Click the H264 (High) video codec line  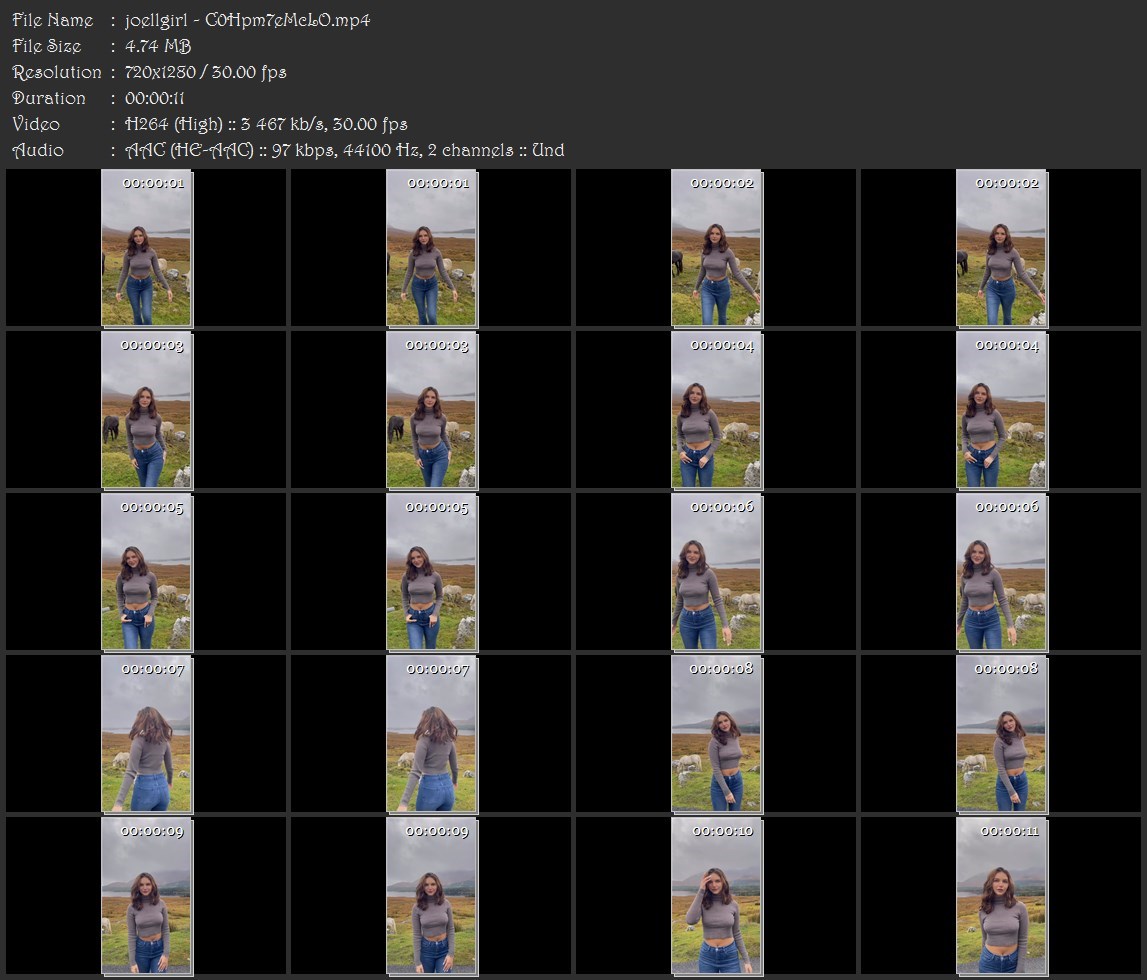[x=266, y=124]
